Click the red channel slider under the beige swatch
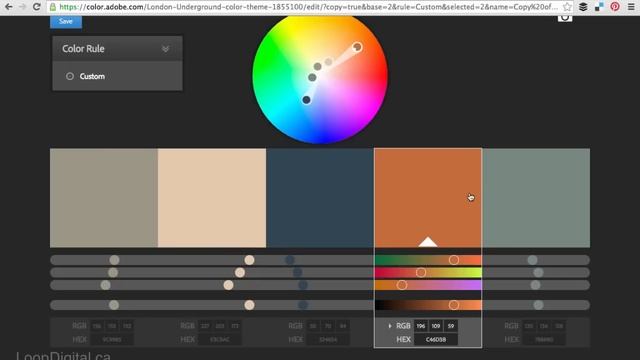Screen dimensions: 640x360 coord(212,260)
